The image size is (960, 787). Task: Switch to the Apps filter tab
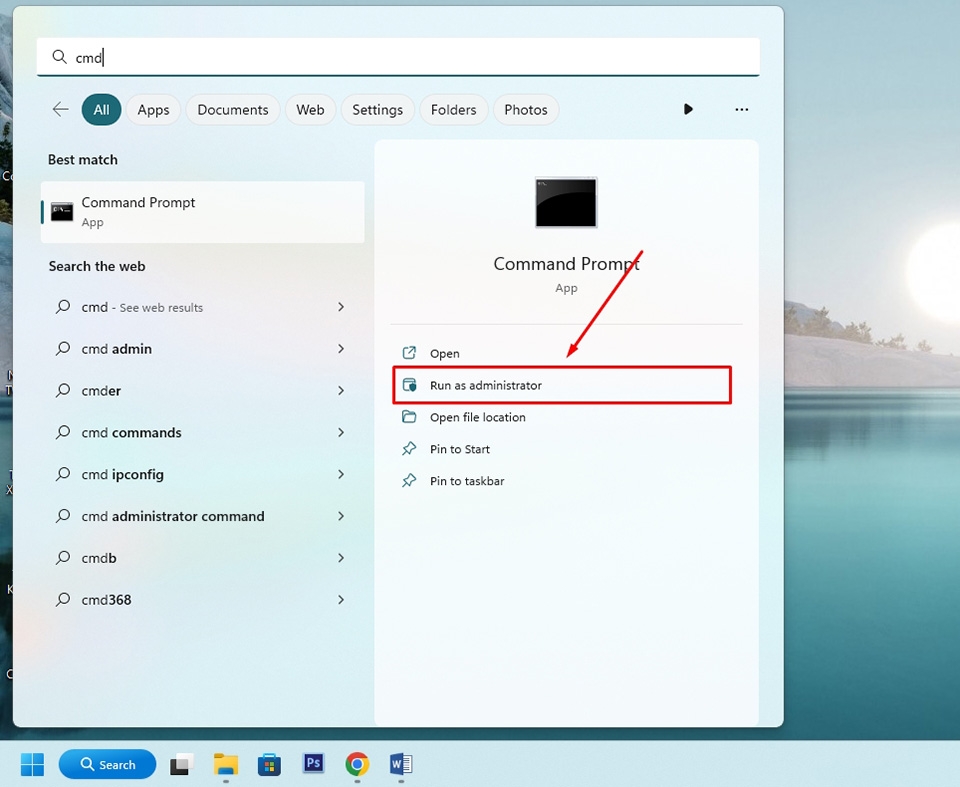[x=153, y=110]
